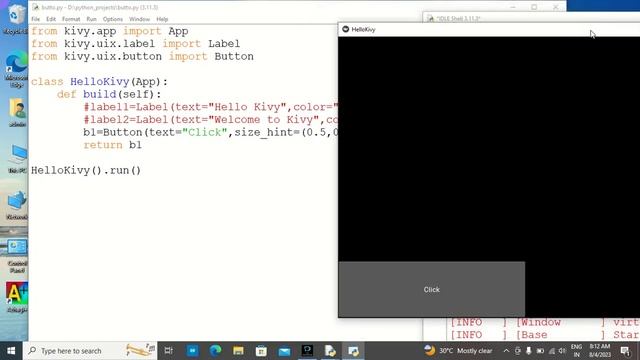Open File Explorer from the taskbar
The height and width of the screenshot is (360, 640).
click(238, 351)
